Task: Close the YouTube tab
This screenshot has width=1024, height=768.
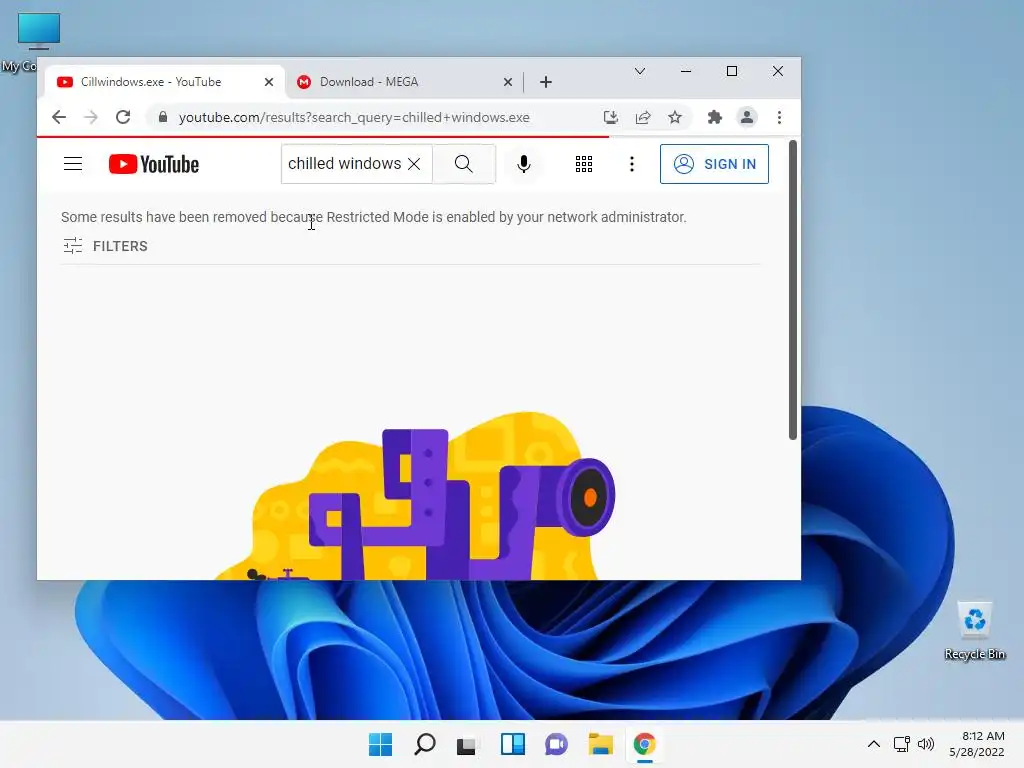Action: point(268,82)
